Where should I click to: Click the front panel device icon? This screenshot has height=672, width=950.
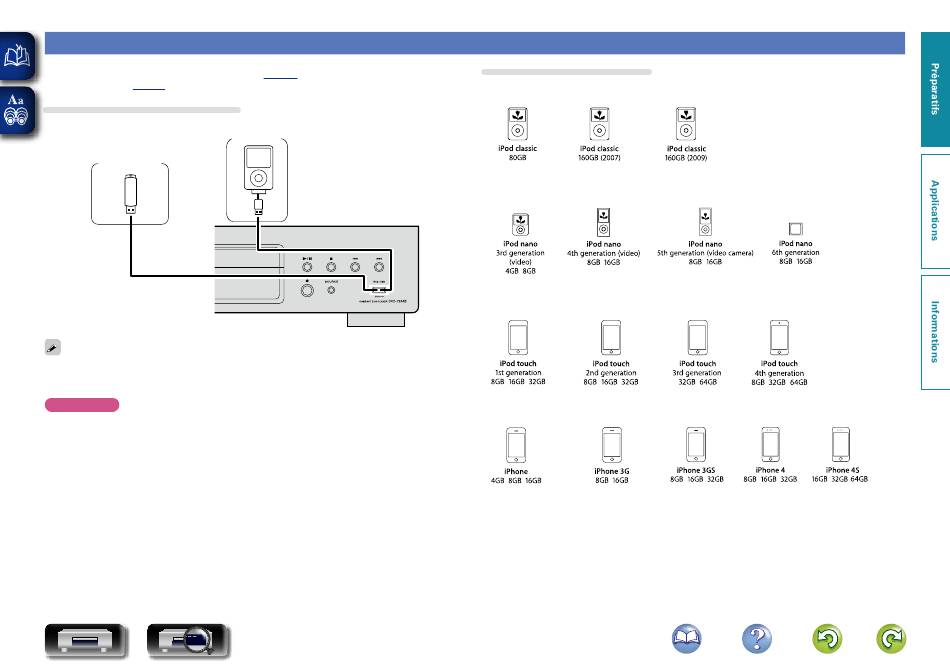coord(86,640)
